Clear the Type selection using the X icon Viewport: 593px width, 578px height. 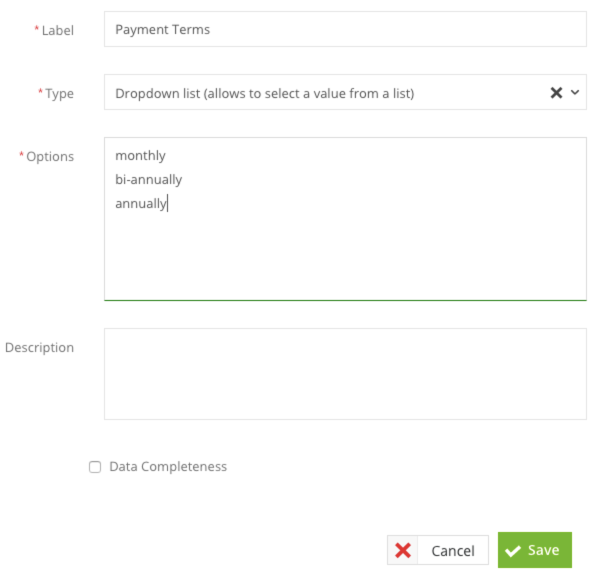[x=556, y=93]
